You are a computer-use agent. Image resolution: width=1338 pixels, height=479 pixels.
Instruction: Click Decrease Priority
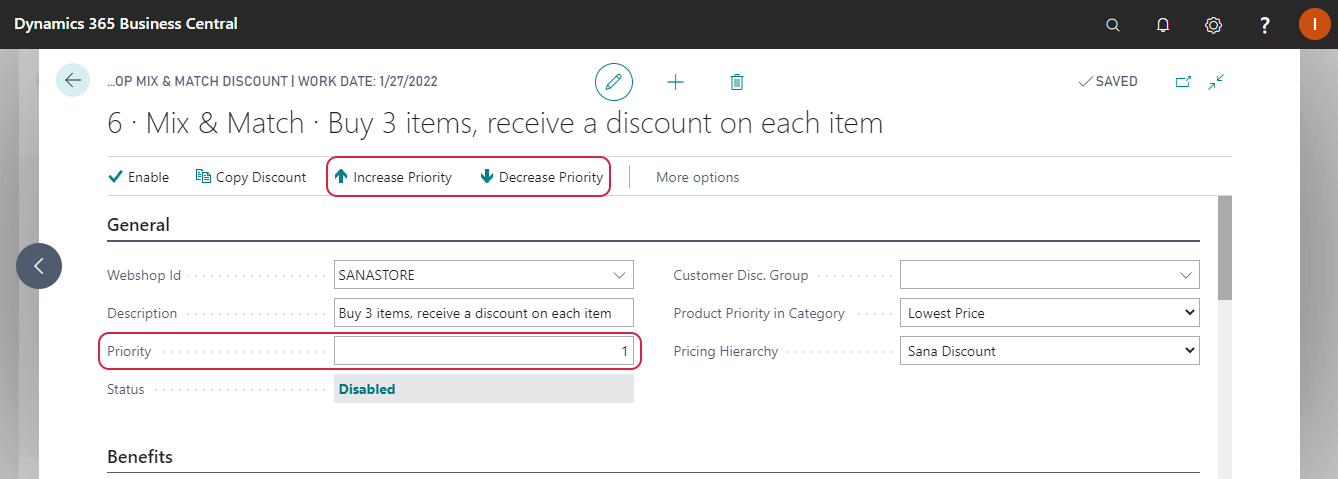[x=541, y=177]
